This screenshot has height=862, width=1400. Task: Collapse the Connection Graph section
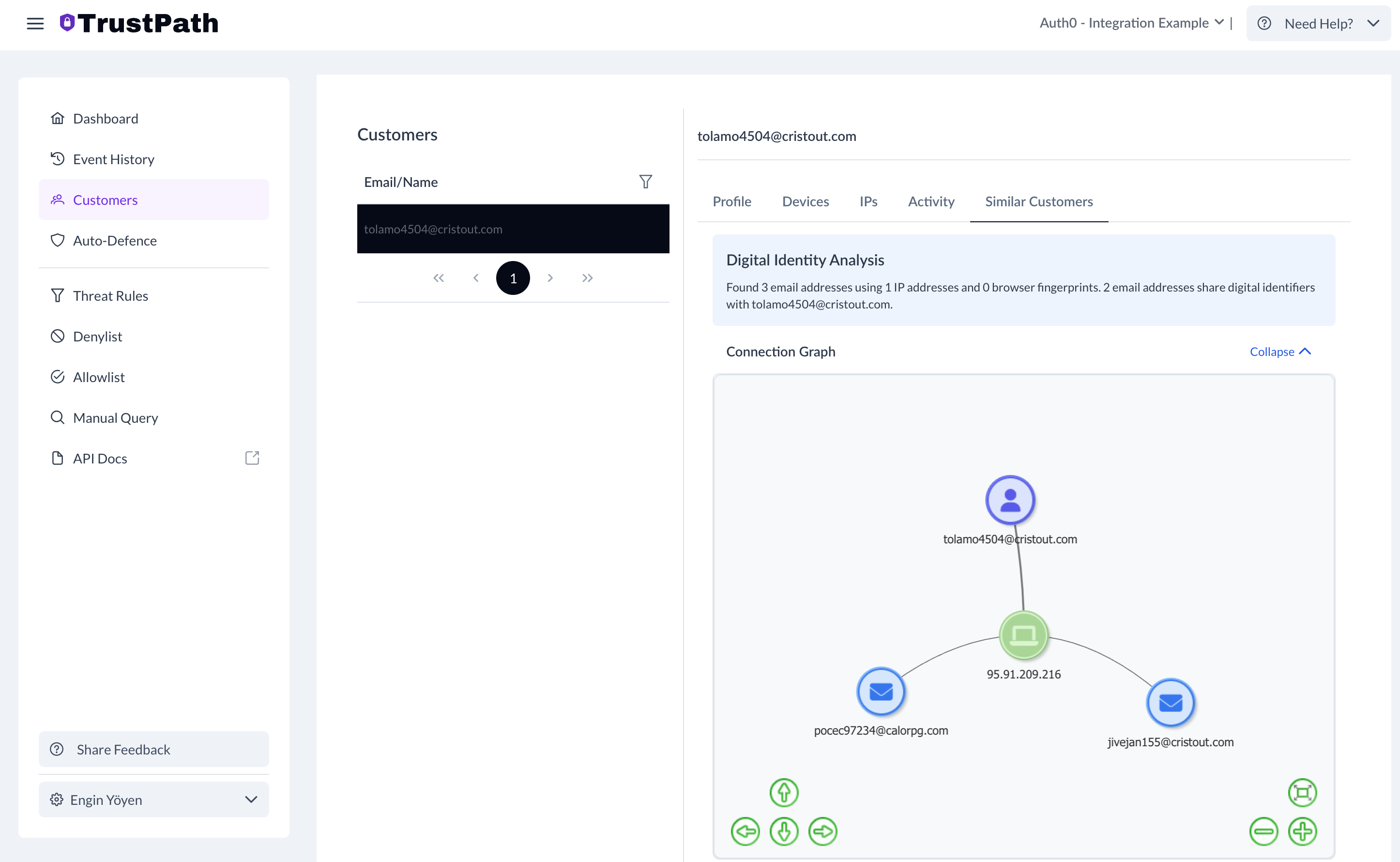click(1279, 351)
